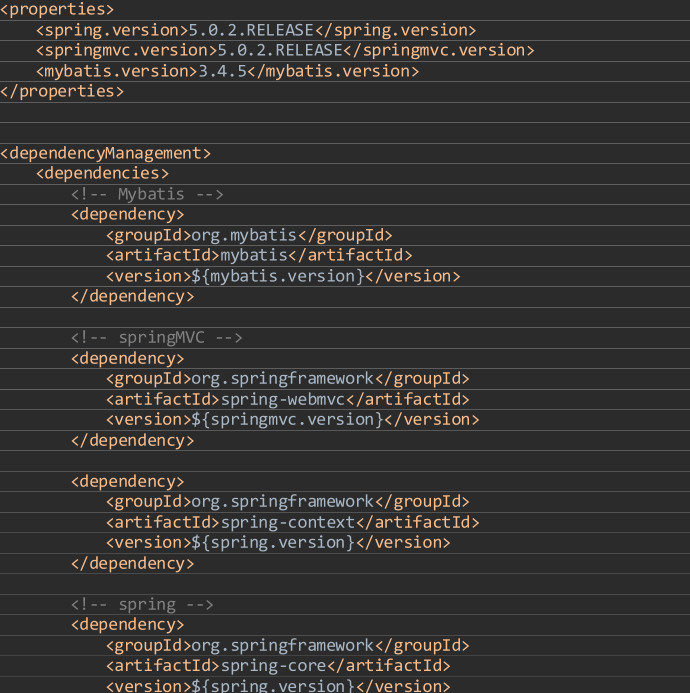Select the mybatis.version 3.4.5 property line
690x693 pixels.
(x=227, y=71)
